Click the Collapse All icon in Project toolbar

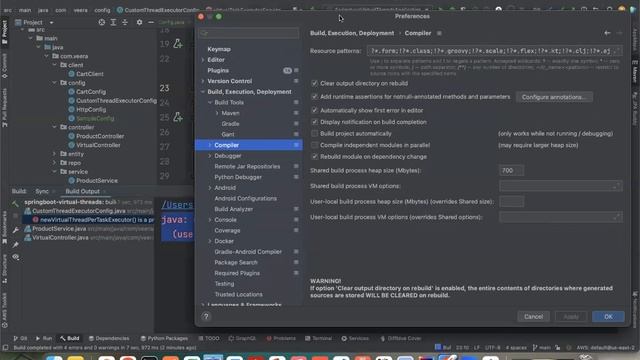coord(125,22)
